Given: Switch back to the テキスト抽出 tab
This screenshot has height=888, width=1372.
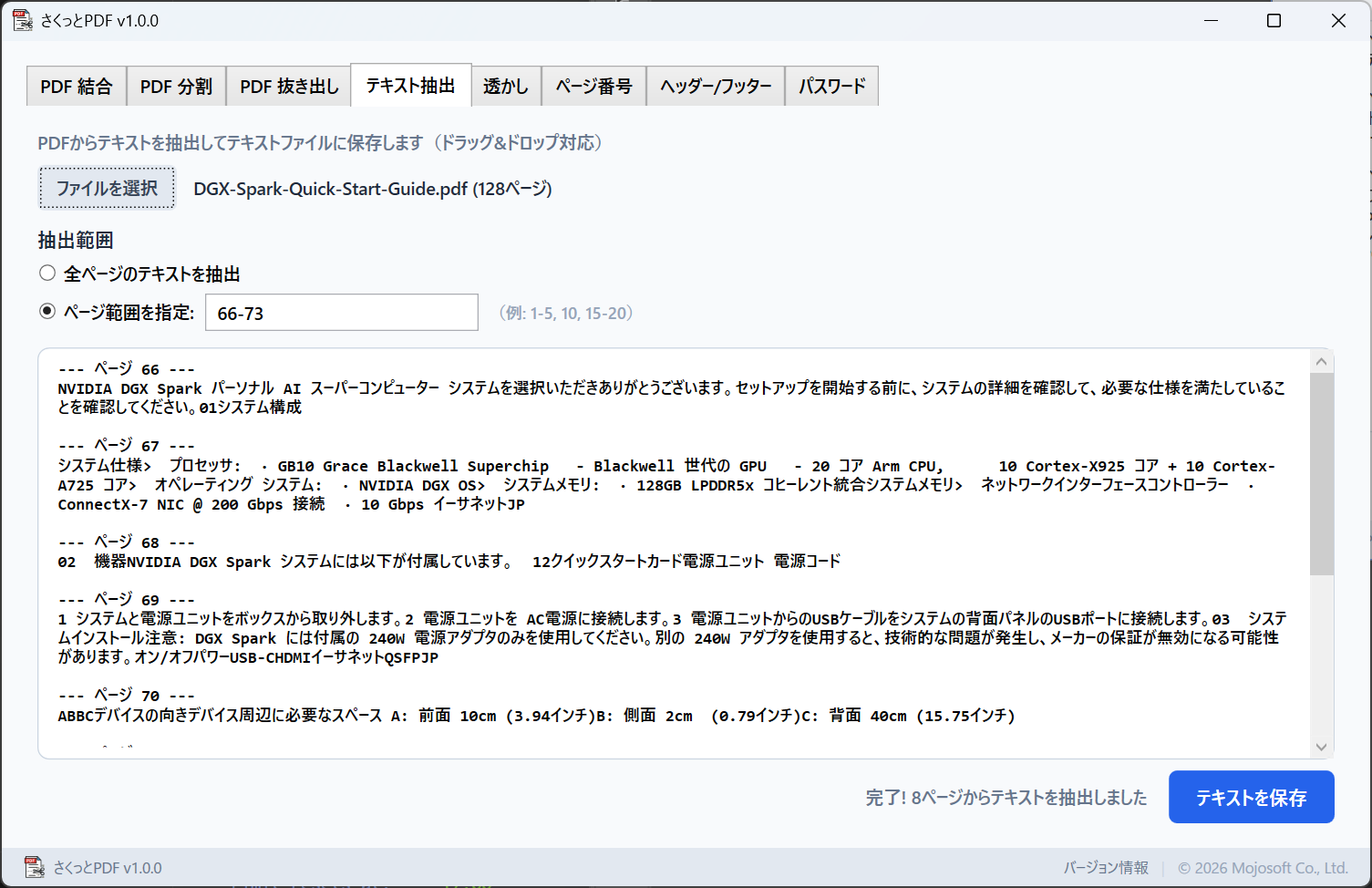Looking at the screenshot, I should tap(410, 85).
